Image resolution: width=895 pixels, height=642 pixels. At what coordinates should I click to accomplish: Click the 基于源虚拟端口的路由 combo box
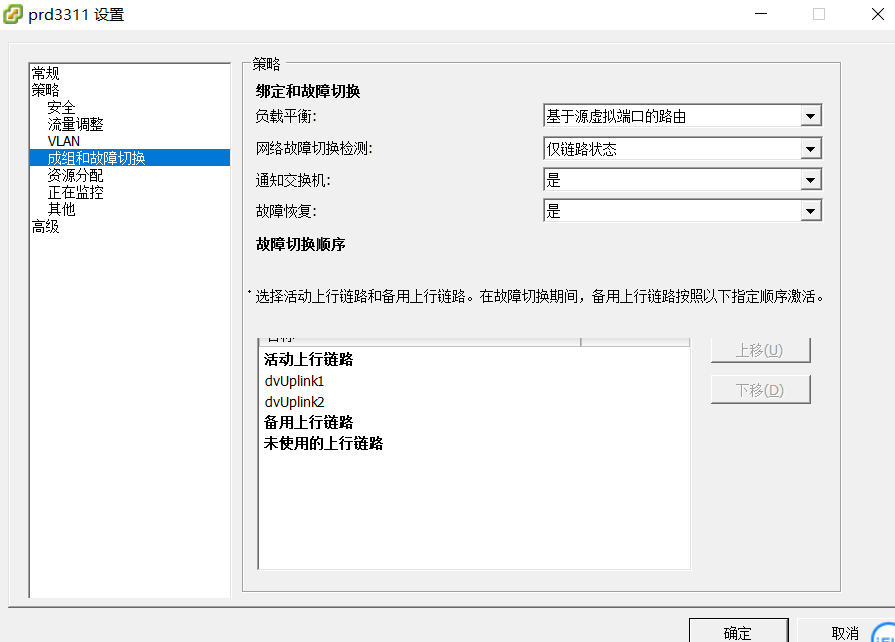point(682,116)
